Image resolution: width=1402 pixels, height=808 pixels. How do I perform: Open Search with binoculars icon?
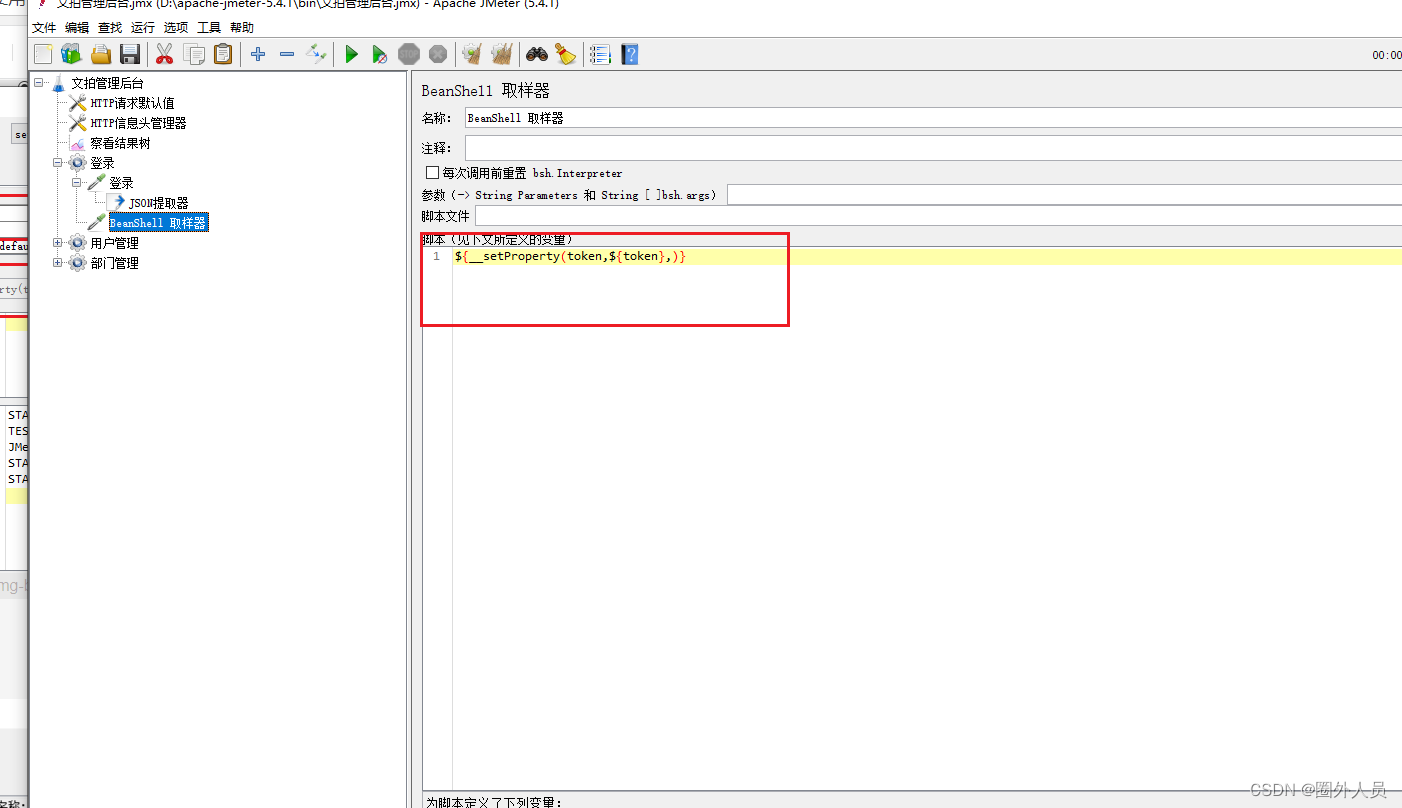point(537,54)
